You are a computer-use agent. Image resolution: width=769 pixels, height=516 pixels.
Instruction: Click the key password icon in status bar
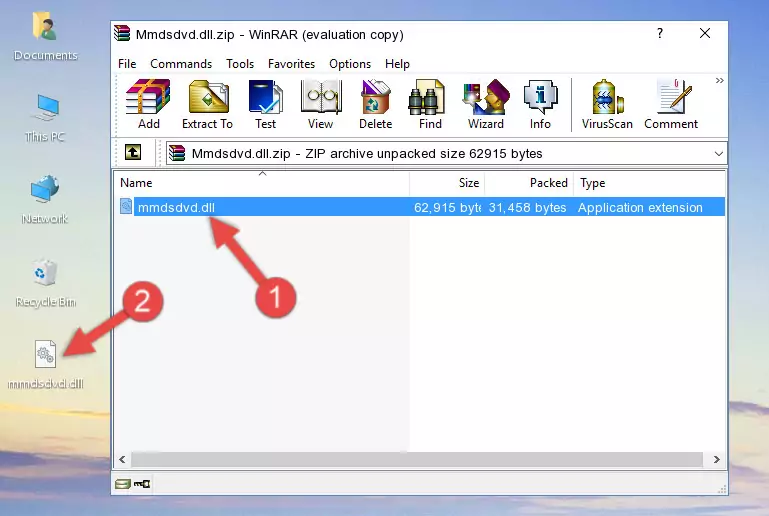[x=142, y=484]
